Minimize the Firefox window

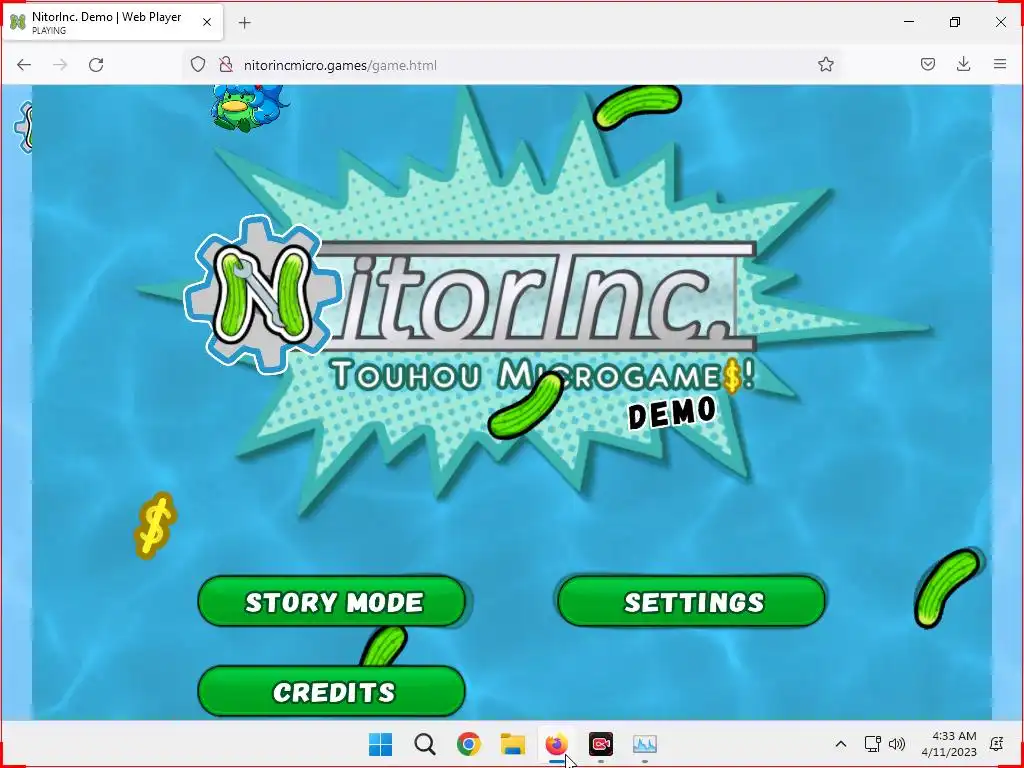pyautogui.click(x=908, y=22)
